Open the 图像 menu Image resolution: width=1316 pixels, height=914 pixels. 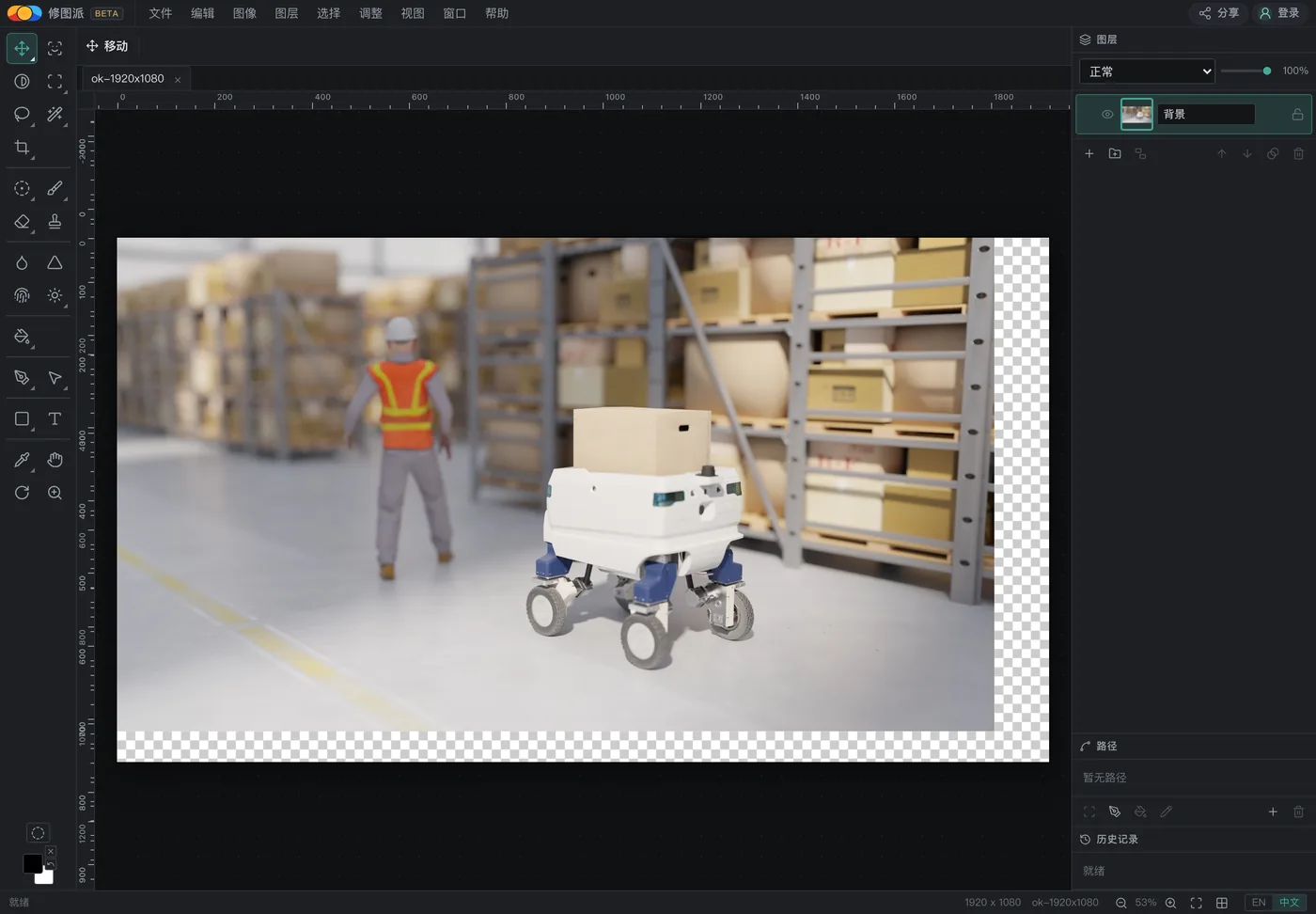(x=244, y=13)
